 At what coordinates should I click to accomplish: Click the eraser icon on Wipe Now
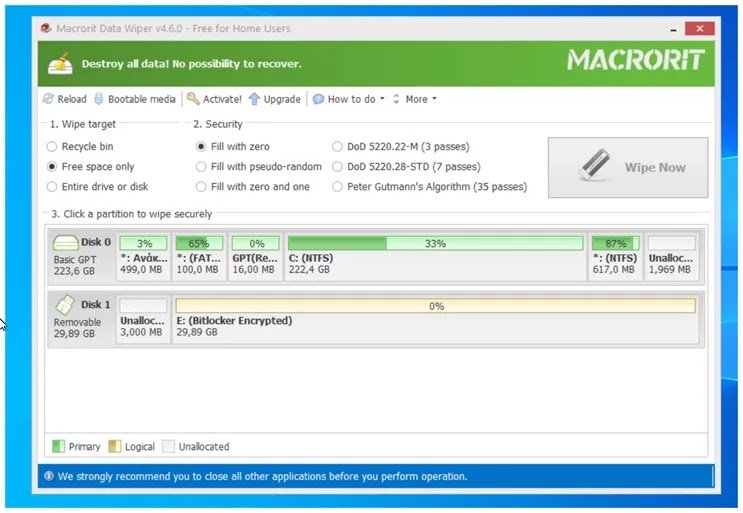[x=594, y=166]
